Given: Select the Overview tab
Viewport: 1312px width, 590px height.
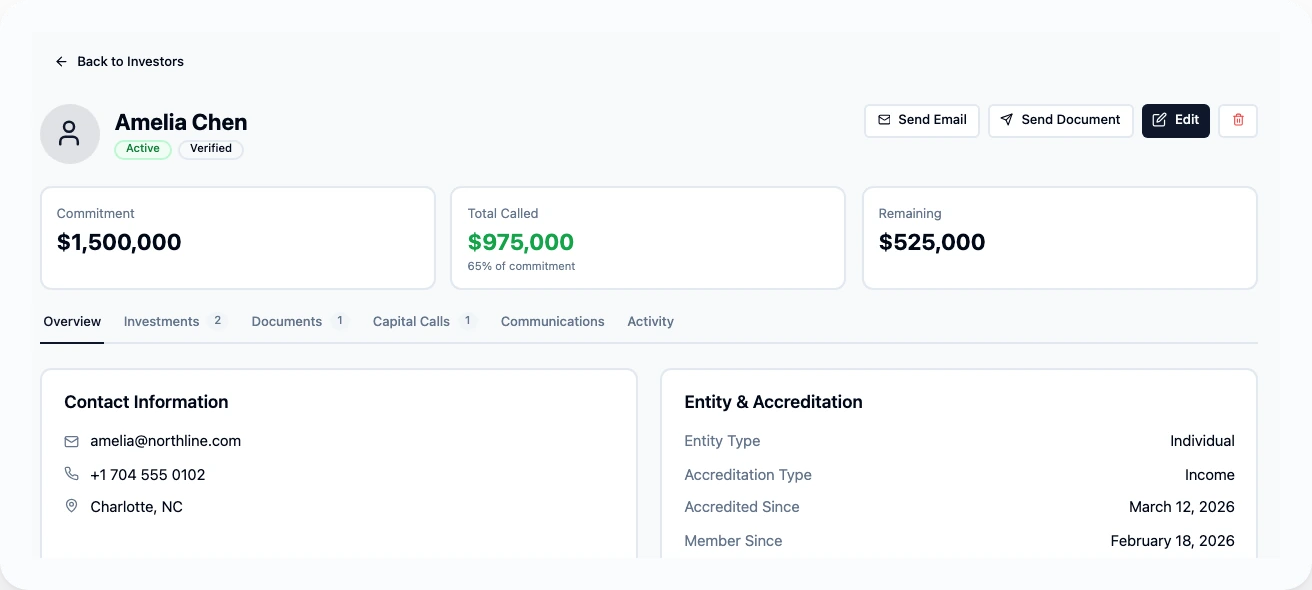Looking at the screenshot, I should click(72, 322).
